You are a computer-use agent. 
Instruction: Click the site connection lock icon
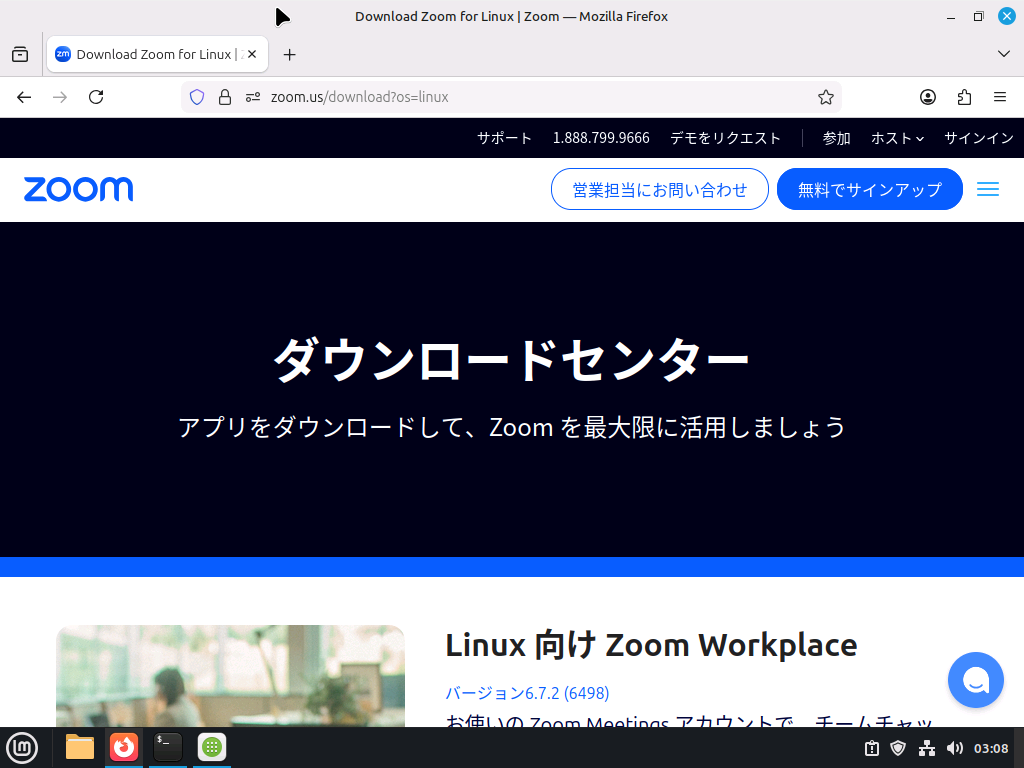226,97
